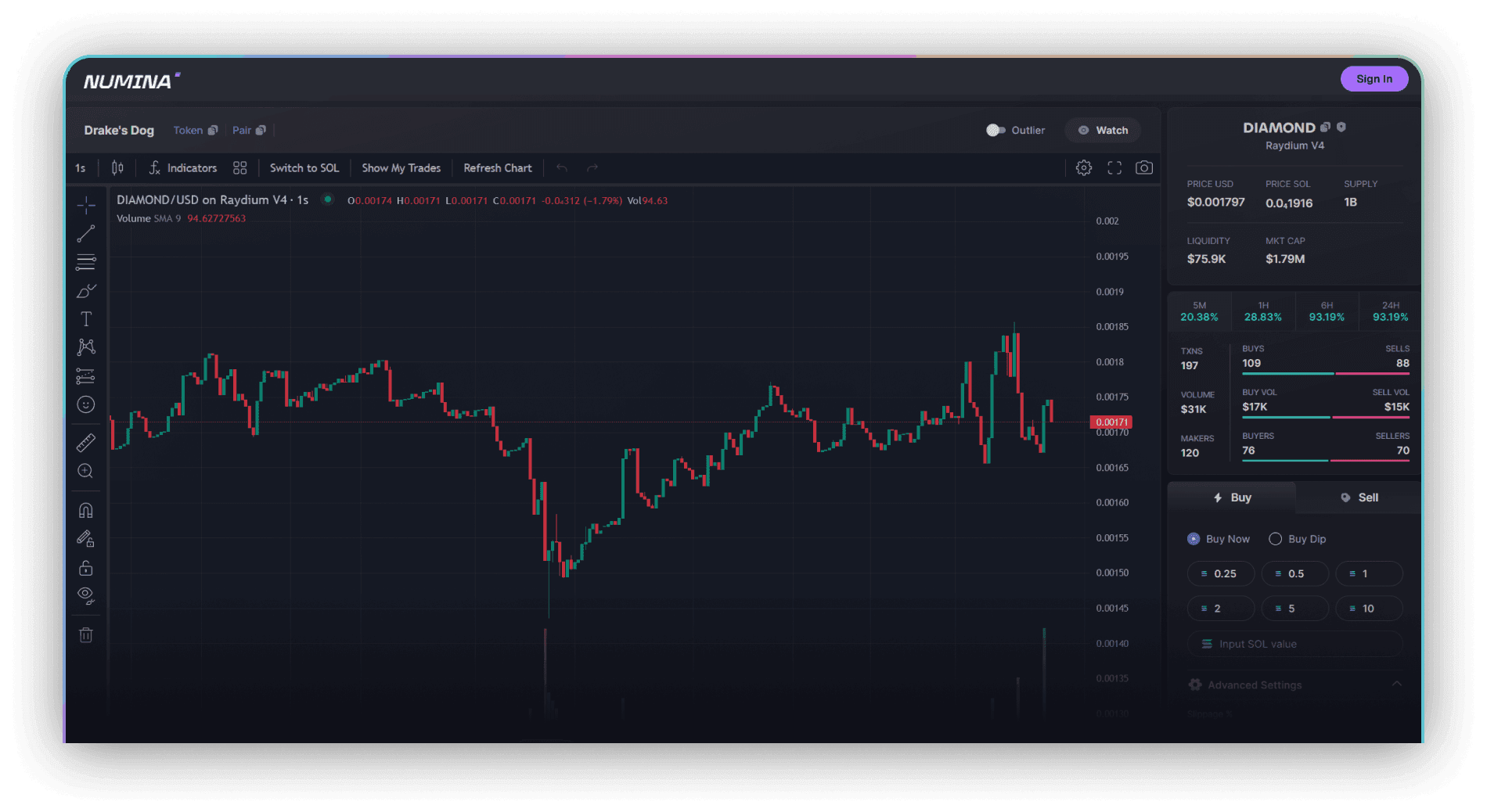Select the text annotation tool
Screen dimensions: 1487x812
(86, 319)
